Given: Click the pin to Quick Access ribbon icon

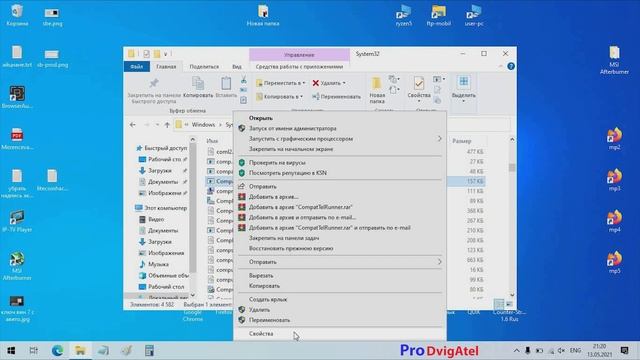Looking at the screenshot, I should tap(153, 83).
